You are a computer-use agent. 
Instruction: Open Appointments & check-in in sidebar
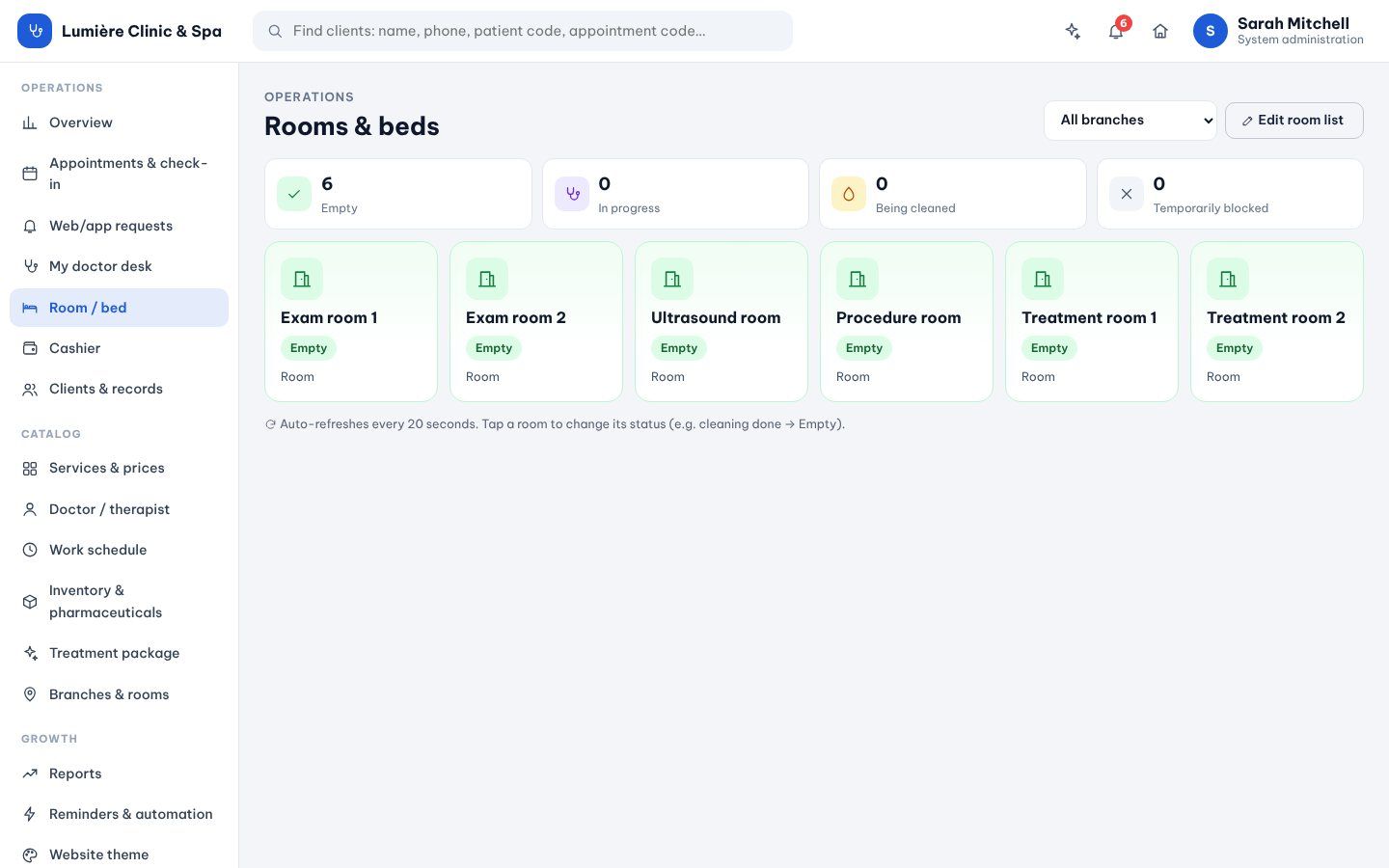click(x=119, y=174)
